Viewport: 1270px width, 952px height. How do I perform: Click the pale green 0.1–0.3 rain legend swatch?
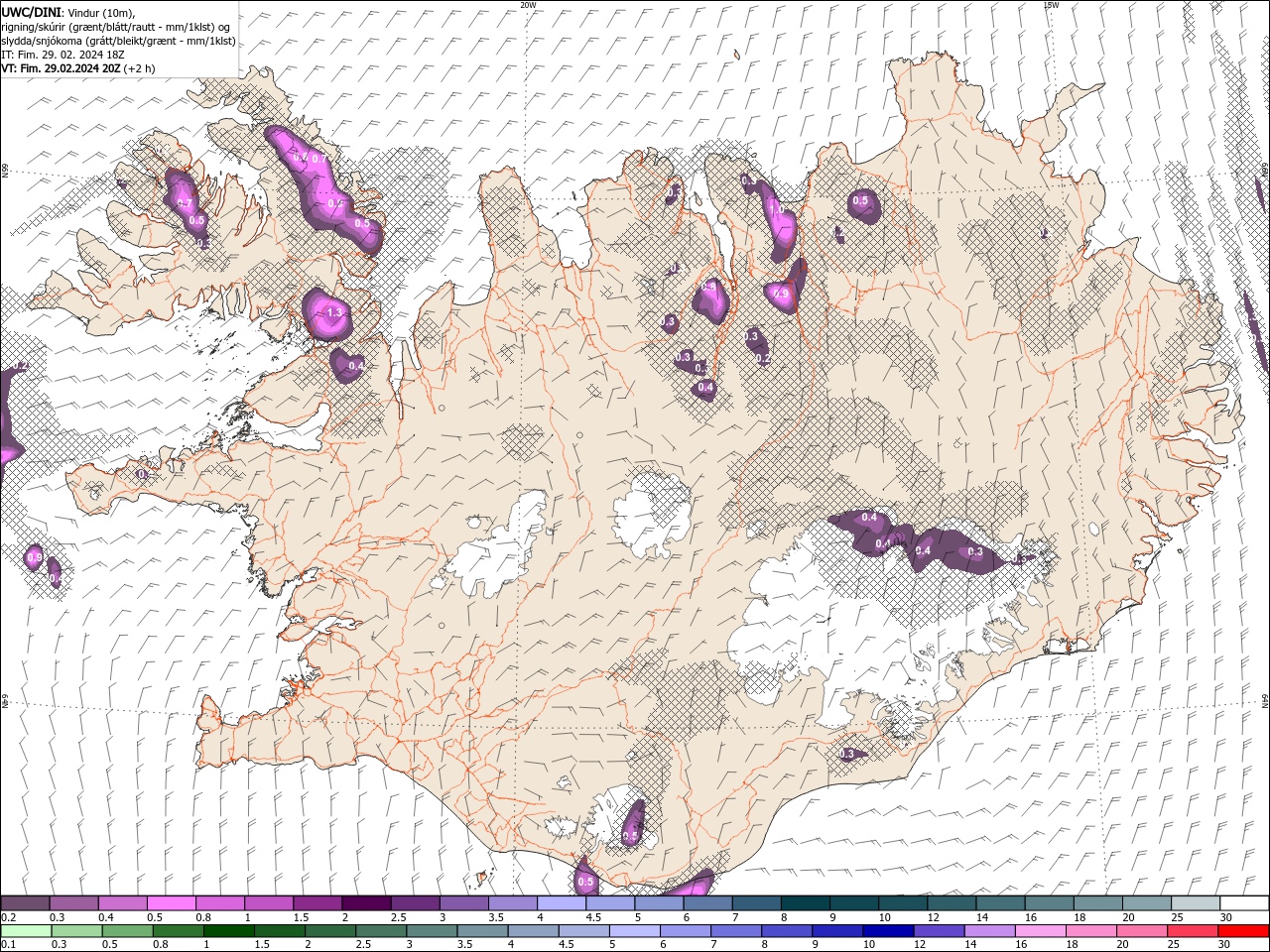tap(26, 931)
